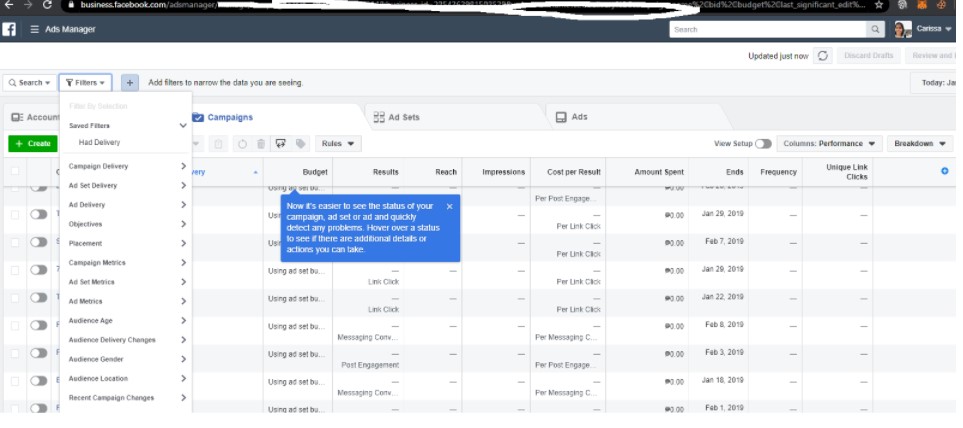Toggle campaign switch in the Feb 7, 2019 row
Image resolution: width=963 pixels, height=428 pixels.
[39, 242]
